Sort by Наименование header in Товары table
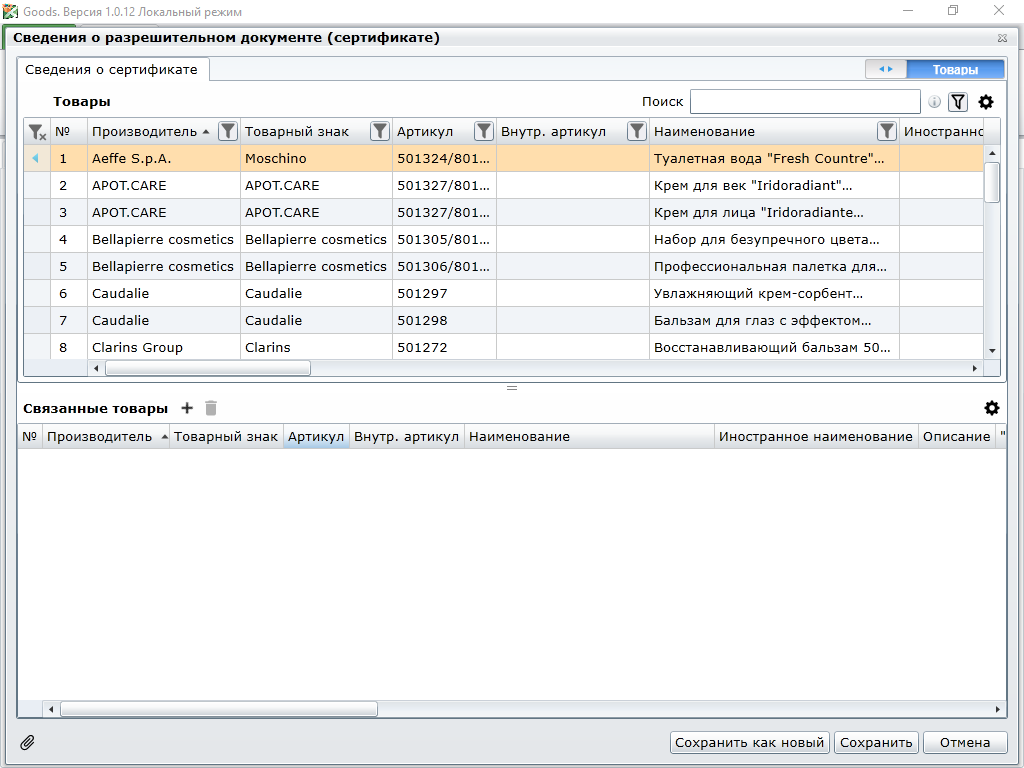This screenshot has height=768, width=1024. click(x=704, y=132)
